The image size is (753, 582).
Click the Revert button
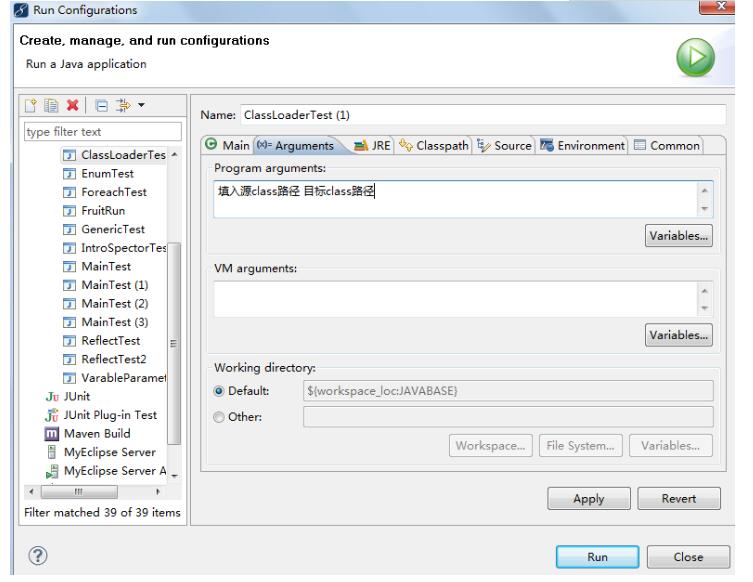(x=679, y=499)
